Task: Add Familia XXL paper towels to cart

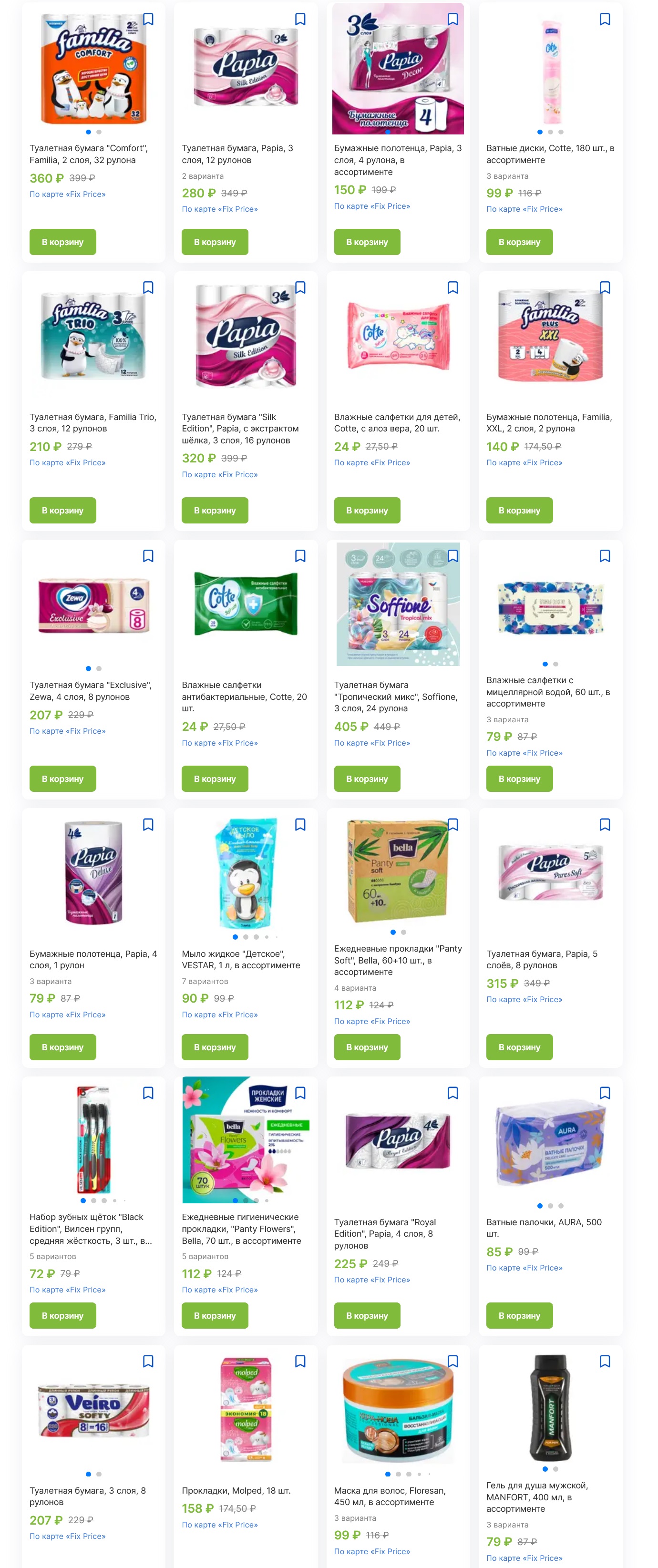Action: click(x=519, y=511)
